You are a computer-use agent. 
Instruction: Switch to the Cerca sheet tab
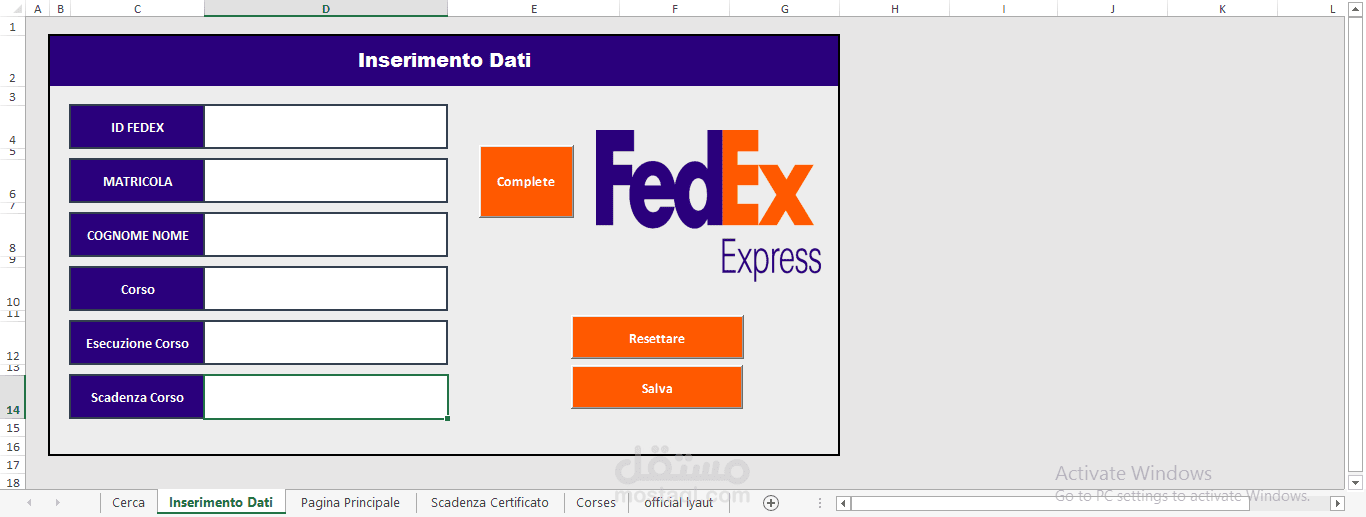click(x=128, y=502)
